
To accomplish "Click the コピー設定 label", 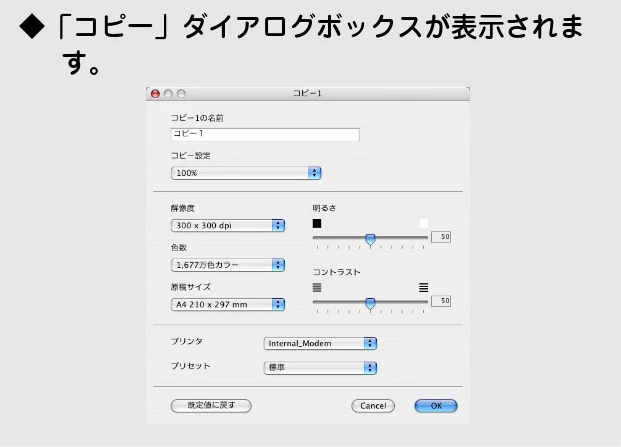I will (190, 156).
